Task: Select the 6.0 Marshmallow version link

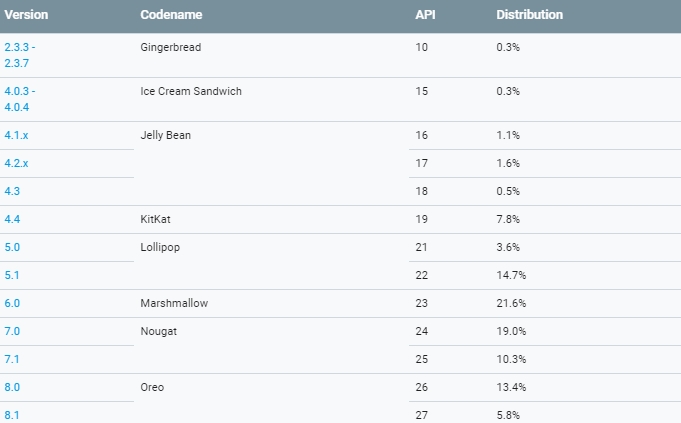Action: pos(12,303)
